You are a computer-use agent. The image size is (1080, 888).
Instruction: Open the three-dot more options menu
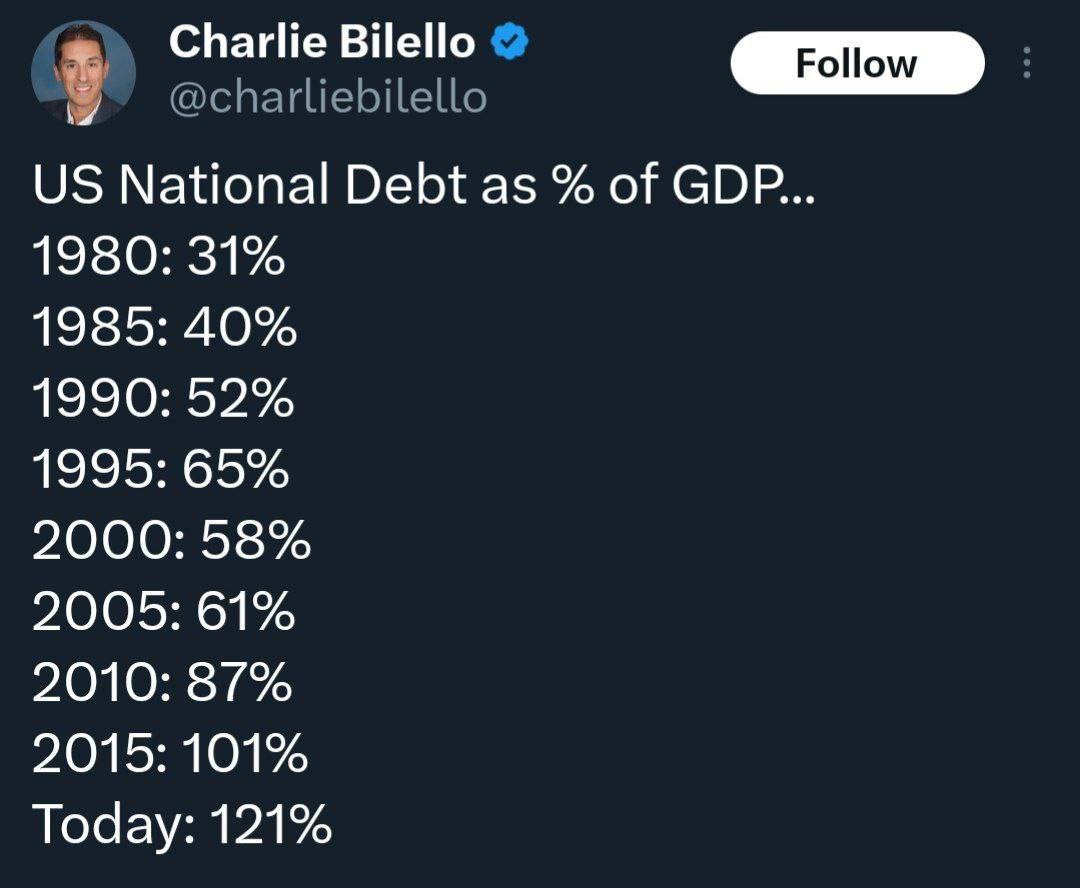tap(1026, 63)
